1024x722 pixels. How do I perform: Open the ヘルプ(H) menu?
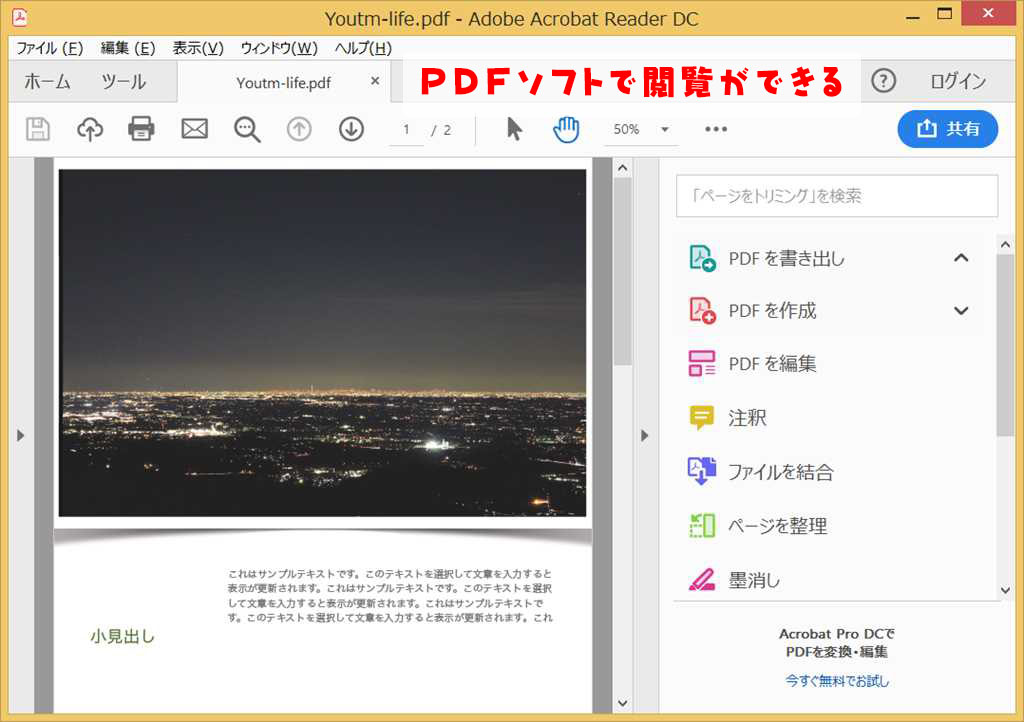[363, 48]
